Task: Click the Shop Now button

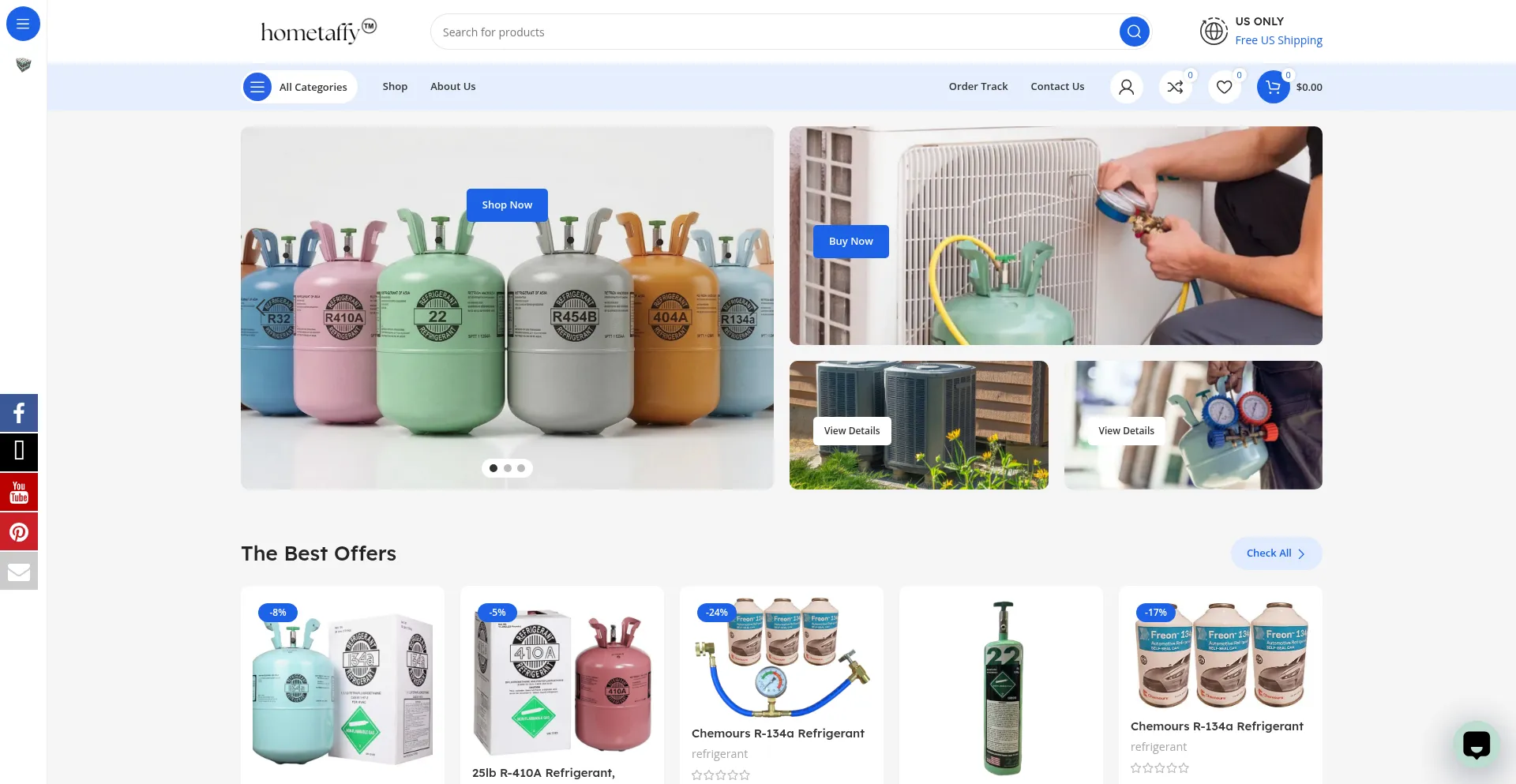Action: pos(507,205)
